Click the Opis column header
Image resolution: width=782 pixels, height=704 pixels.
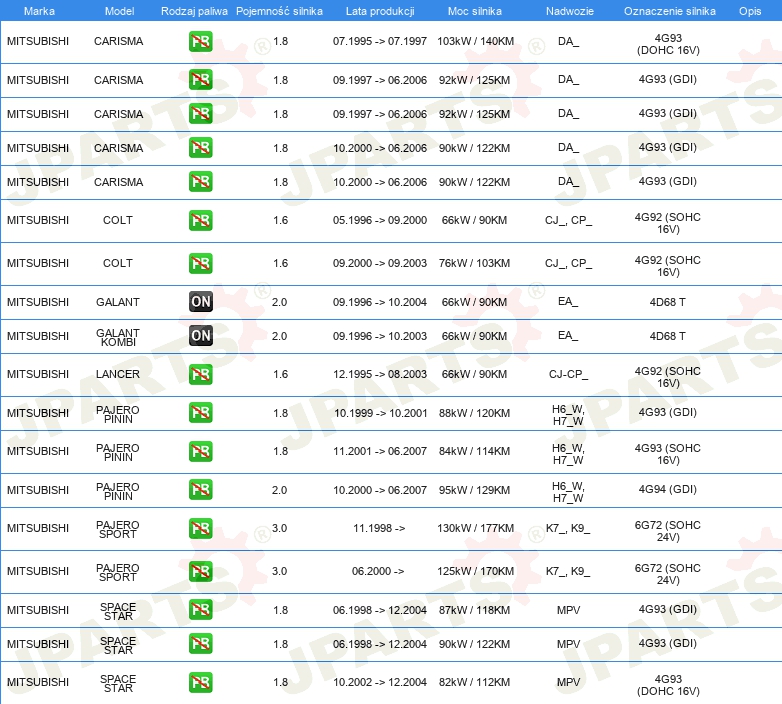[749, 11]
